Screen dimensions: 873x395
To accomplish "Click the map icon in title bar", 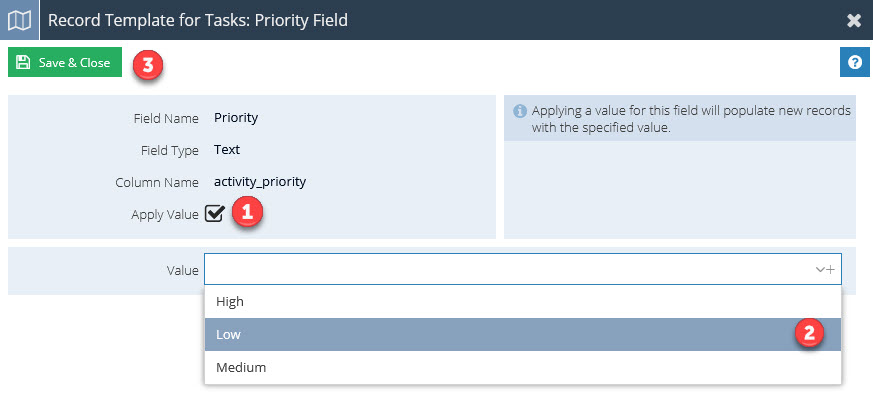I will coord(19,21).
